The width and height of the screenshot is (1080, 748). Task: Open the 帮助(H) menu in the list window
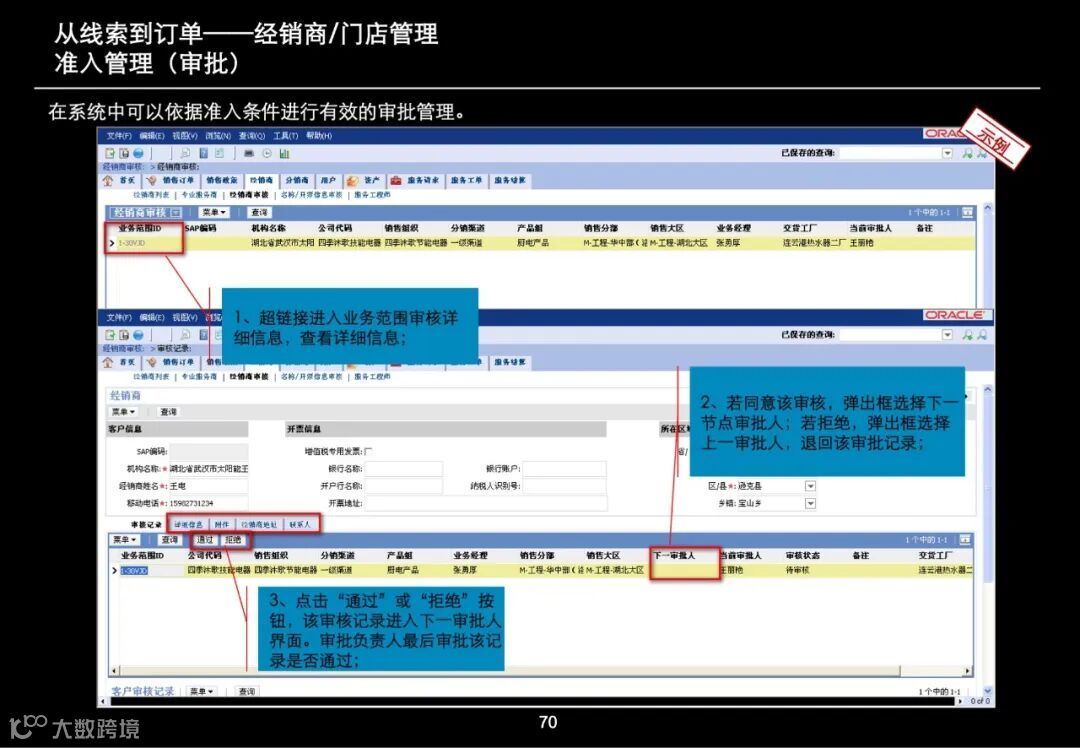[x=319, y=136]
